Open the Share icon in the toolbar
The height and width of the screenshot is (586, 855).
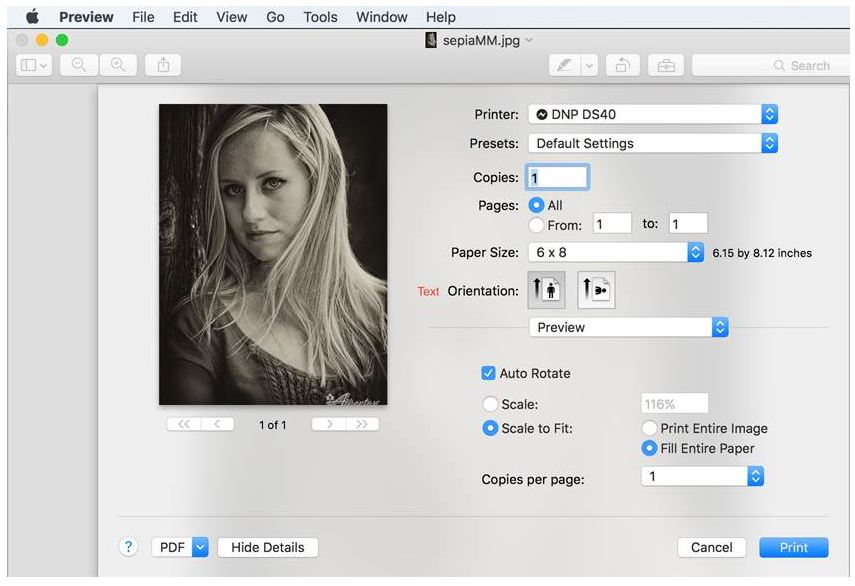point(163,64)
